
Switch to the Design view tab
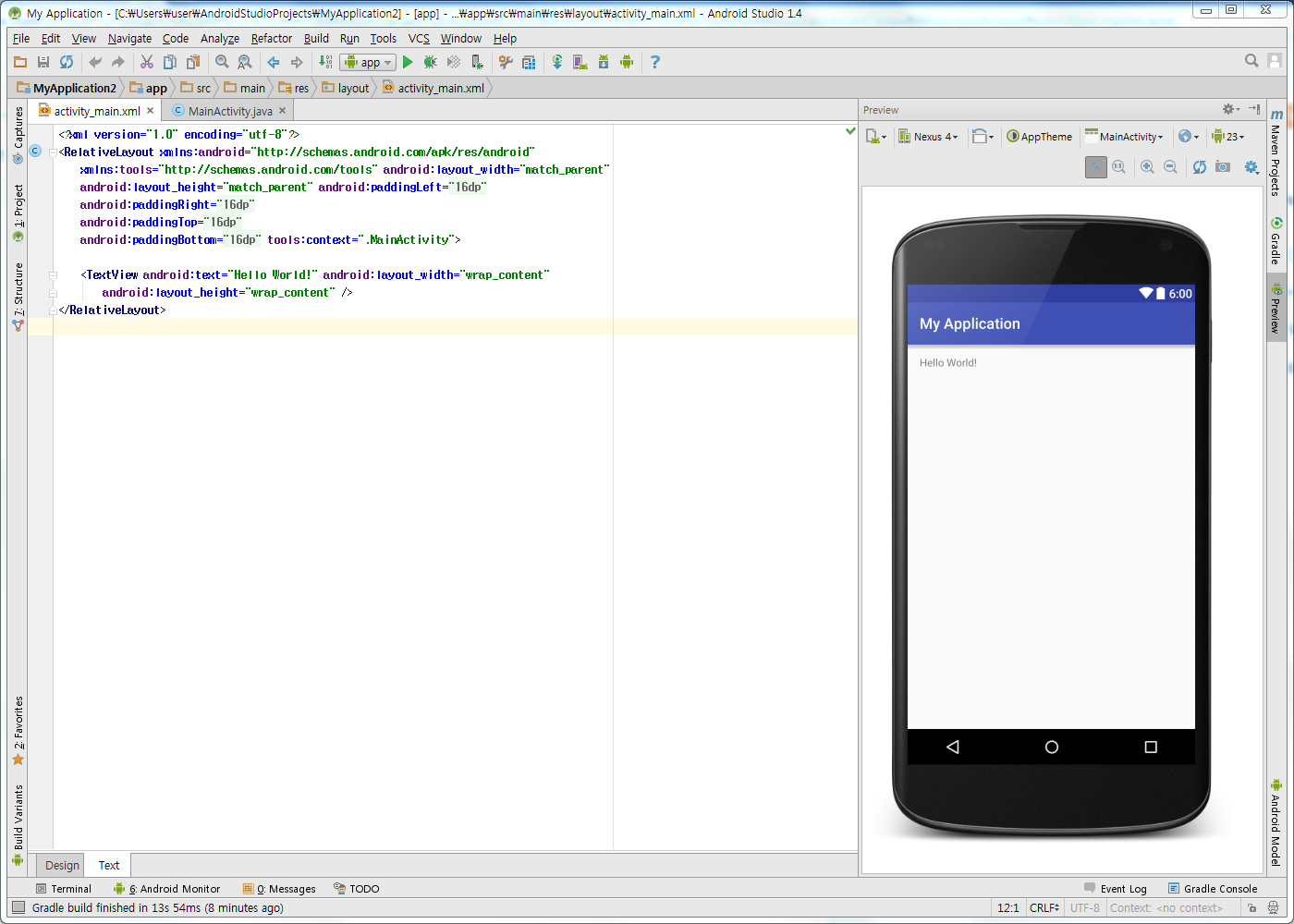point(62,866)
